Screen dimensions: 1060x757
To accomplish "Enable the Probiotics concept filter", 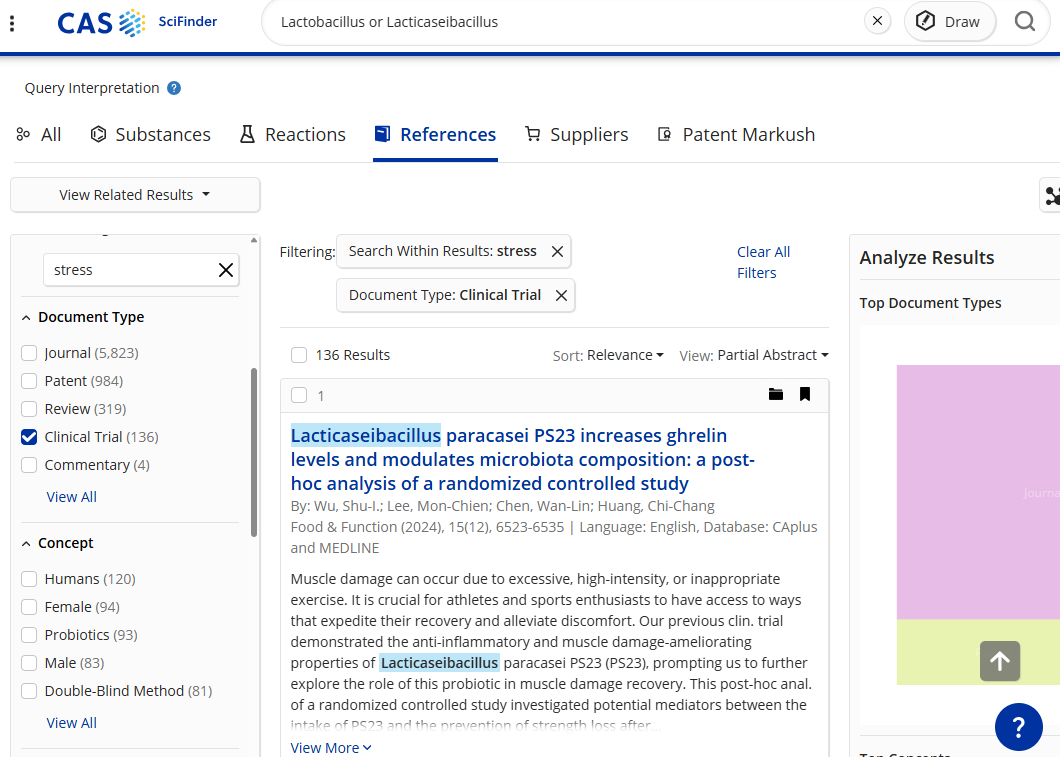I will point(29,635).
